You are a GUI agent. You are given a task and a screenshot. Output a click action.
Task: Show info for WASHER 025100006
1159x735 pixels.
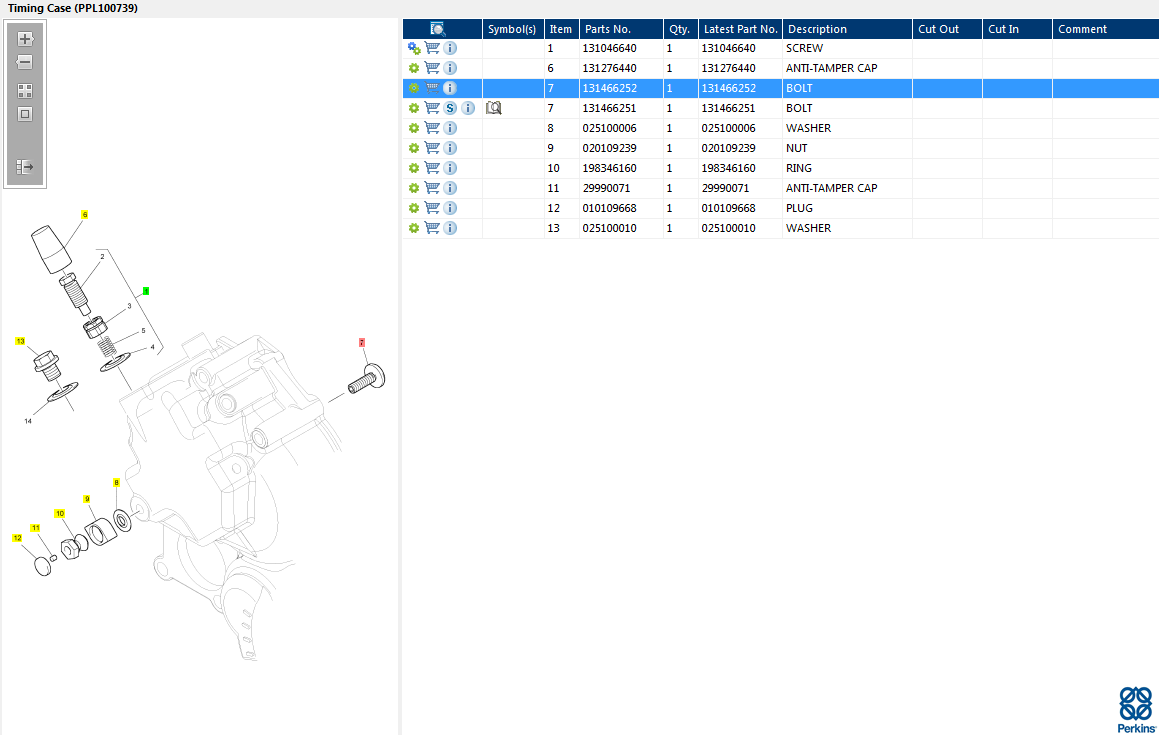[x=450, y=128]
